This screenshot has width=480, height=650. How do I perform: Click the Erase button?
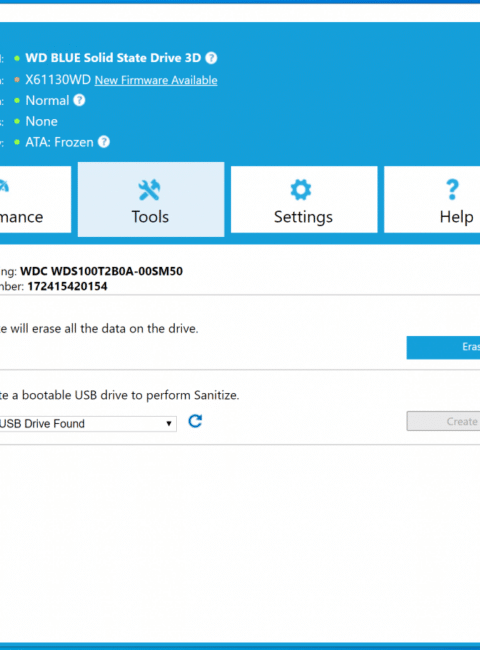coord(443,347)
